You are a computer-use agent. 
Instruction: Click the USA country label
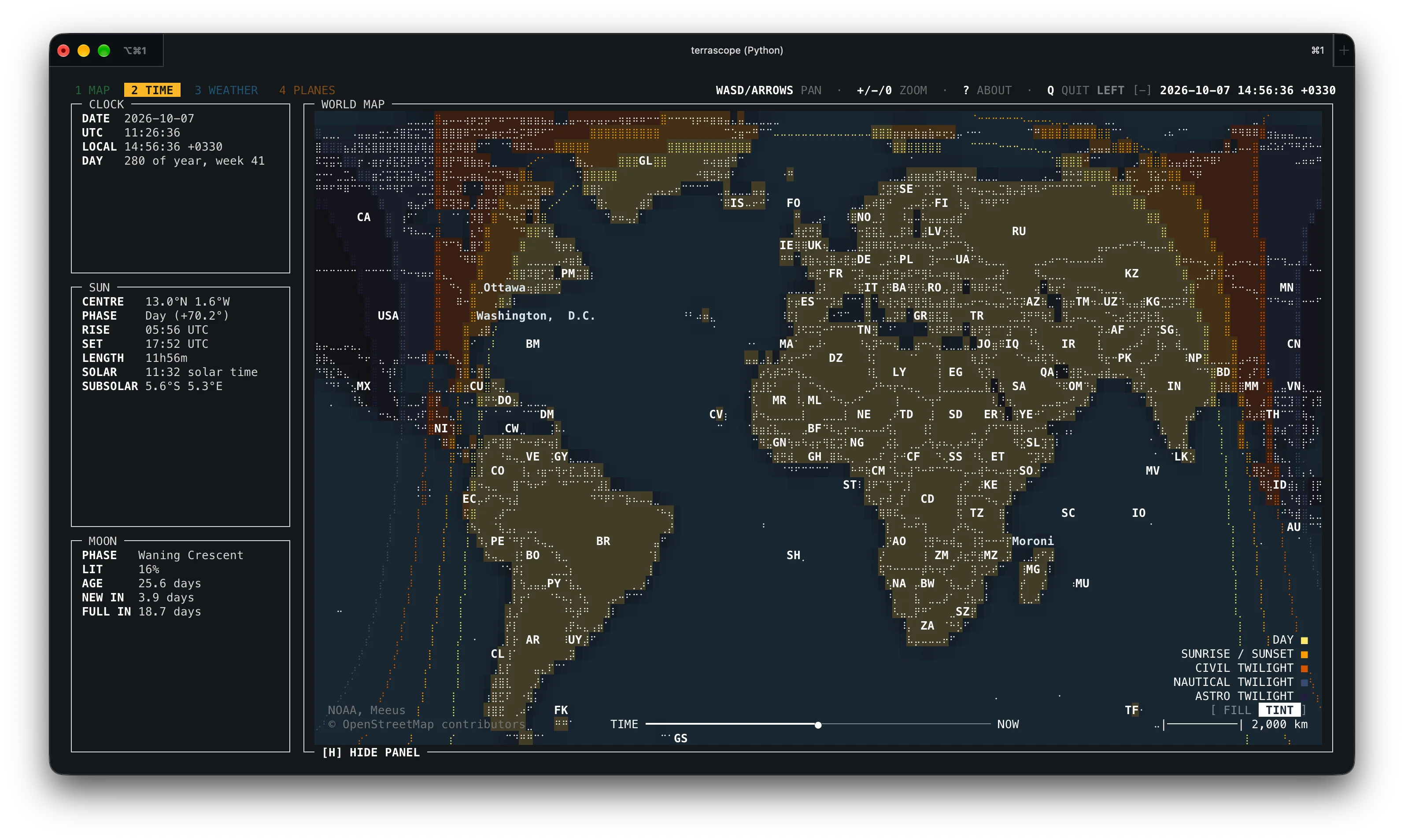(388, 316)
